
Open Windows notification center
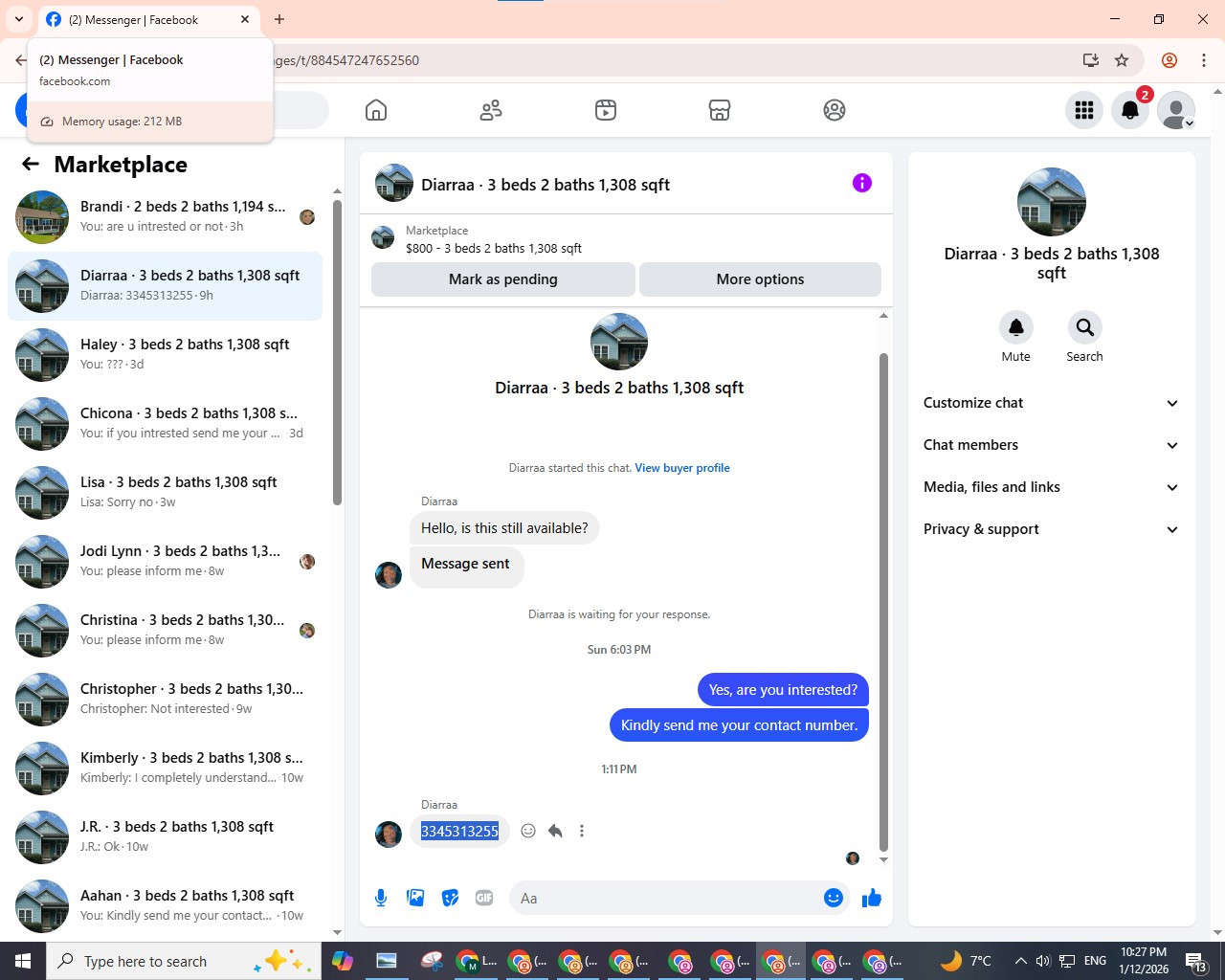[x=1196, y=961]
